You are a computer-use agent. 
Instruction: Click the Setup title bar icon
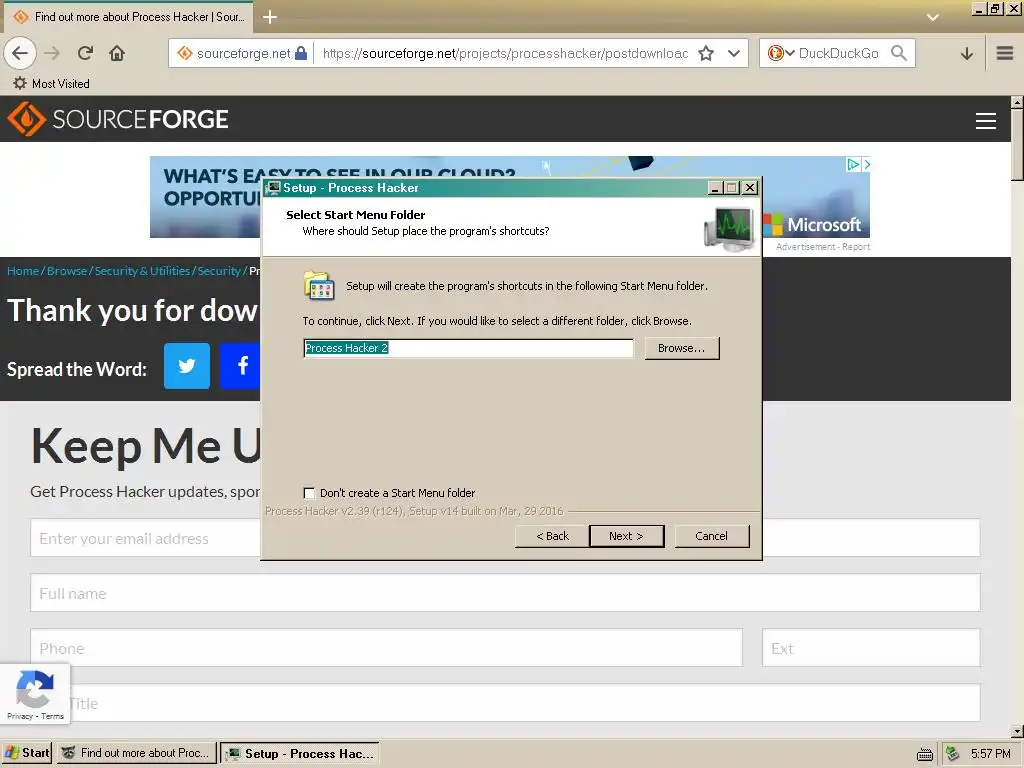click(274, 187)
